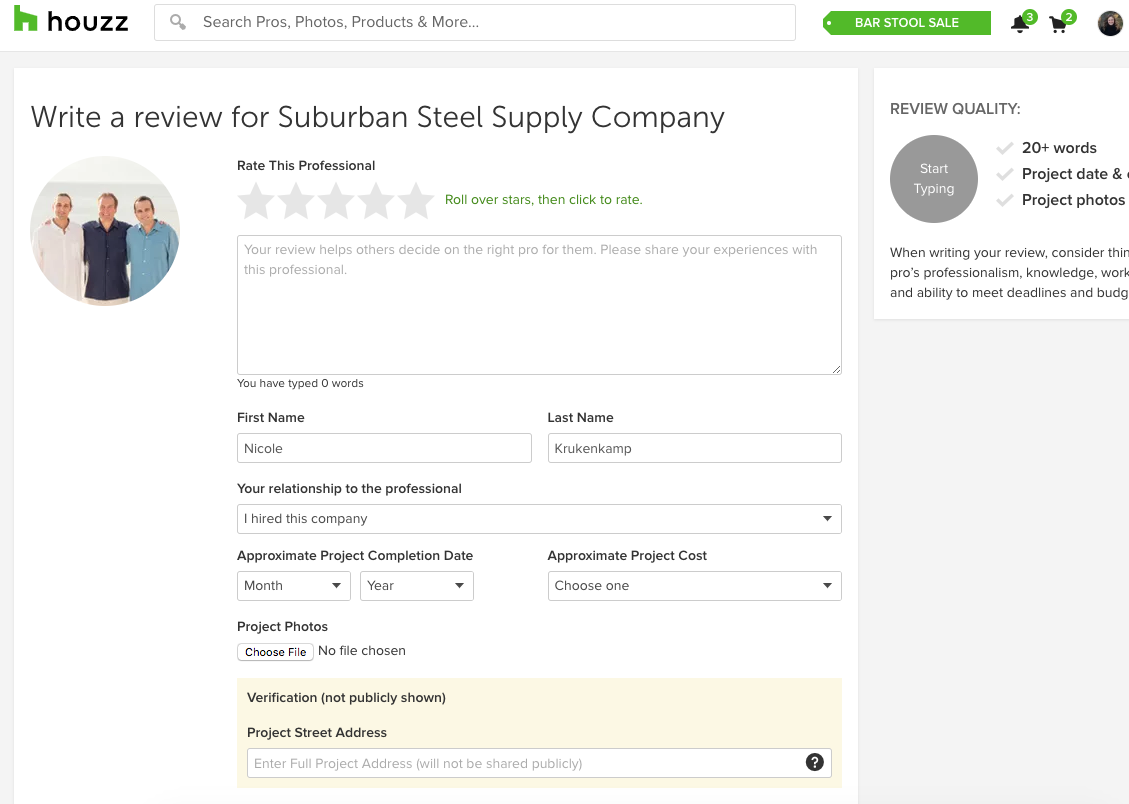Screen dimensions: 1129x804
Task: Click the 20+ words checkmark icon
Action: (1004, 148)
